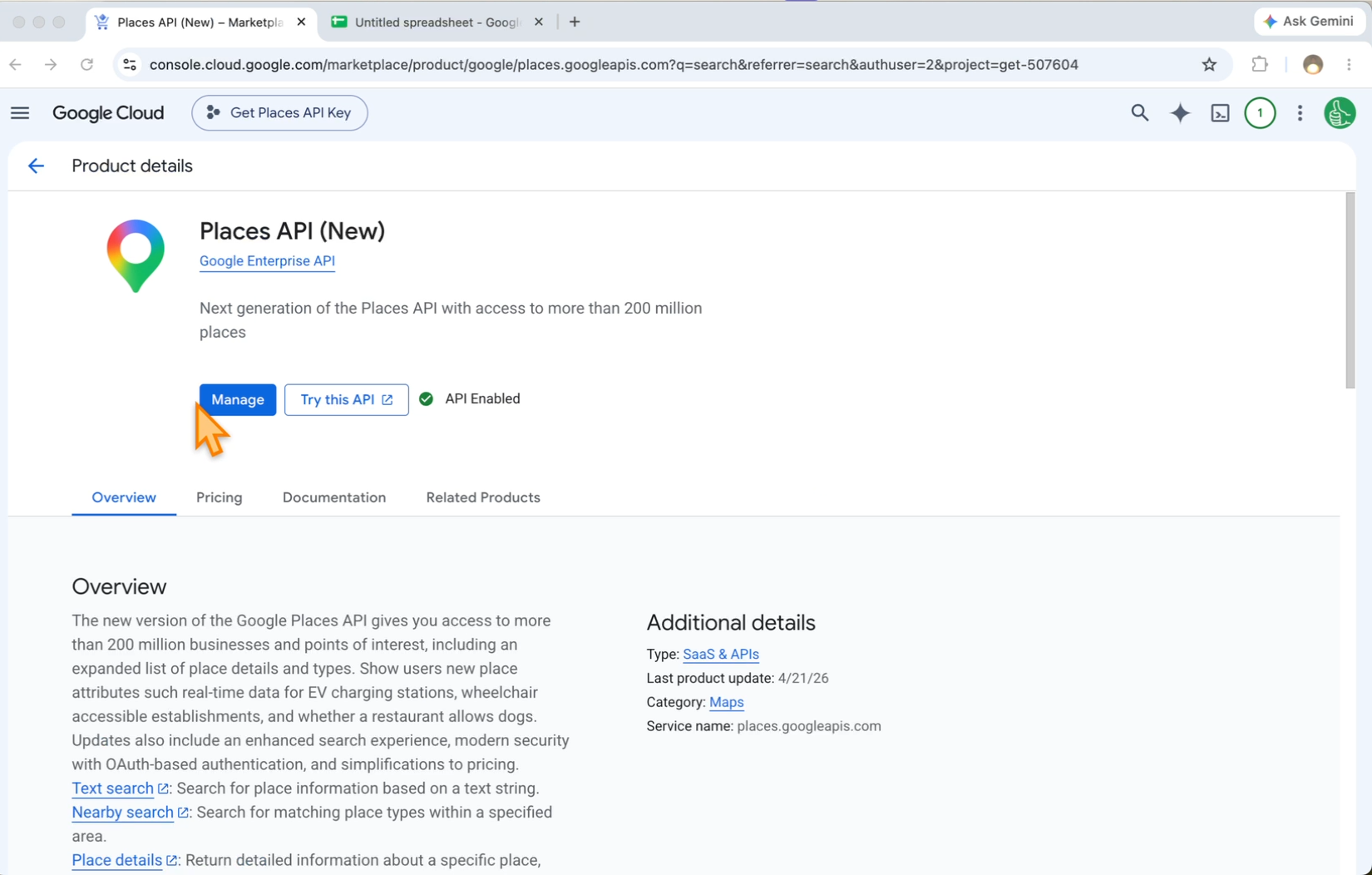1372x875 pixels.
Task: Open the browser extensions puzzle icon
Action: point(1260,65)
